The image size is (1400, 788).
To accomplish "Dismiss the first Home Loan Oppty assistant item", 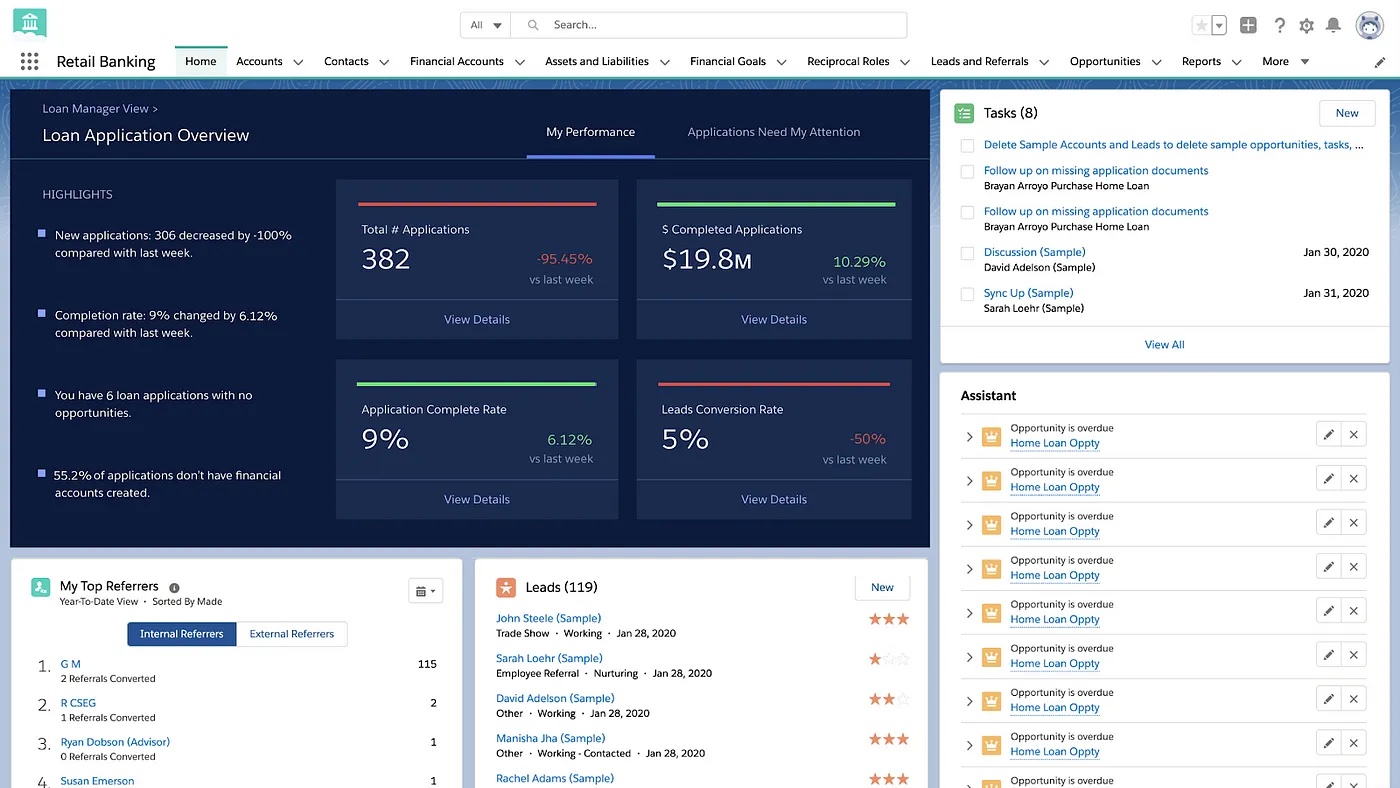I will (x=1353, y=435).
